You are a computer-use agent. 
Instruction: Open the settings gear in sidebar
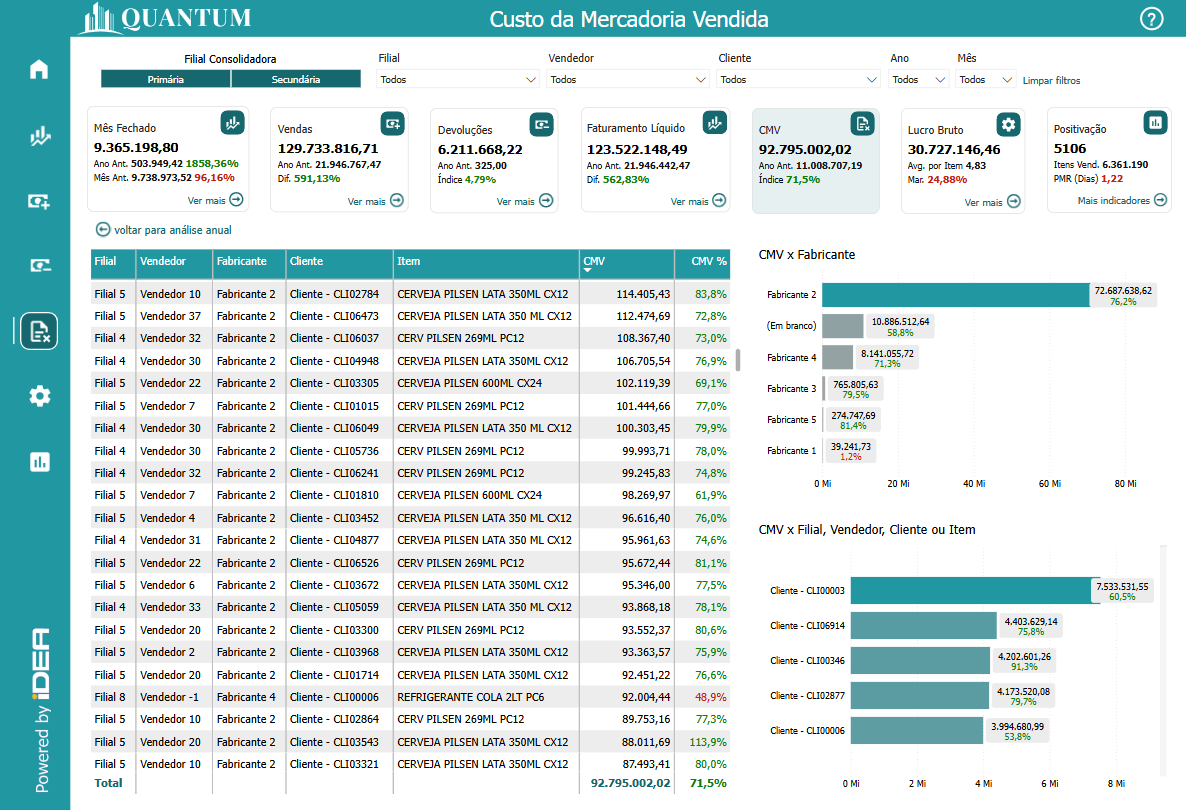(39, 396)
